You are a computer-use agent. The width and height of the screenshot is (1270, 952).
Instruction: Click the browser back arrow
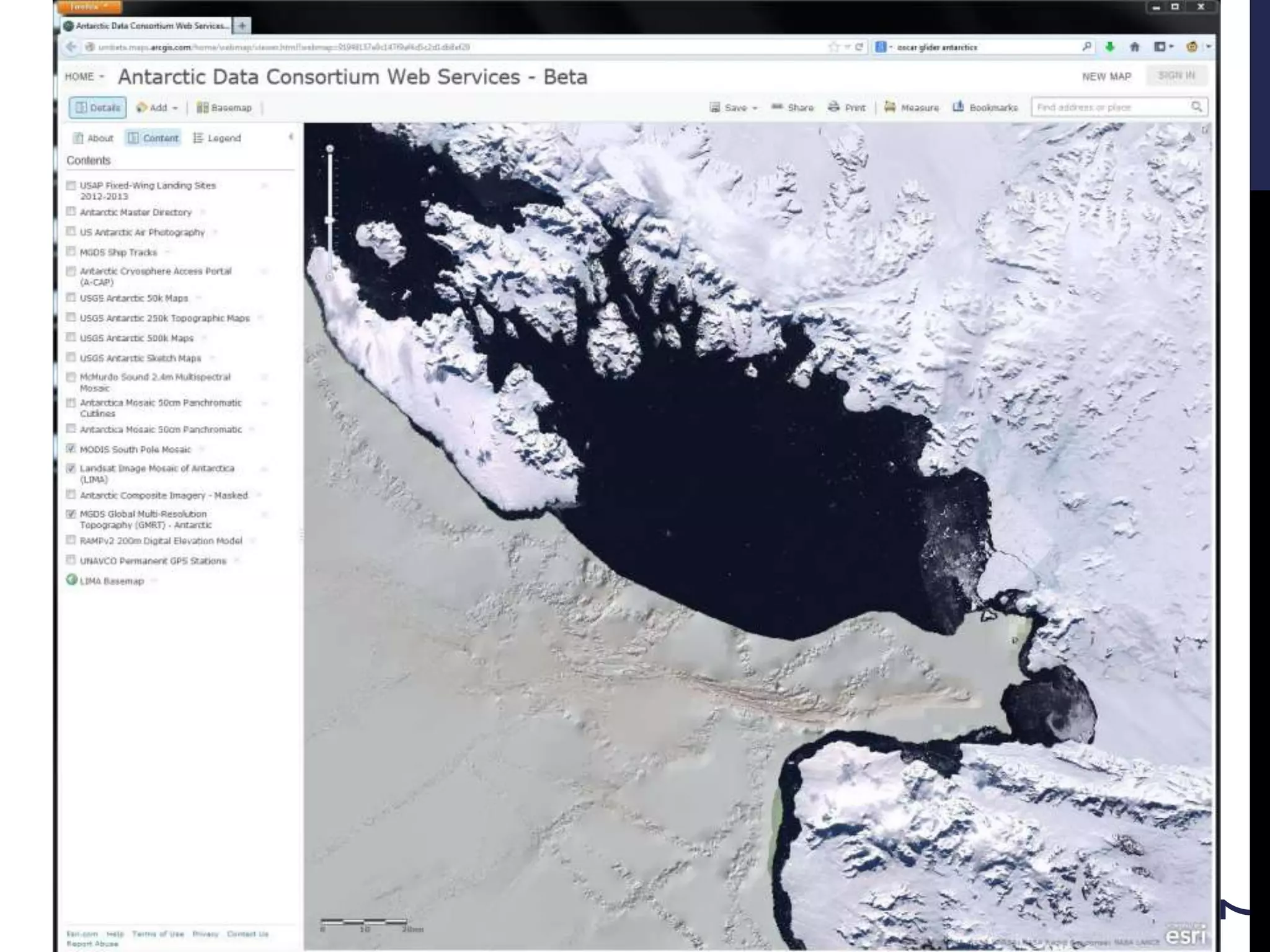tap(71, 47)
